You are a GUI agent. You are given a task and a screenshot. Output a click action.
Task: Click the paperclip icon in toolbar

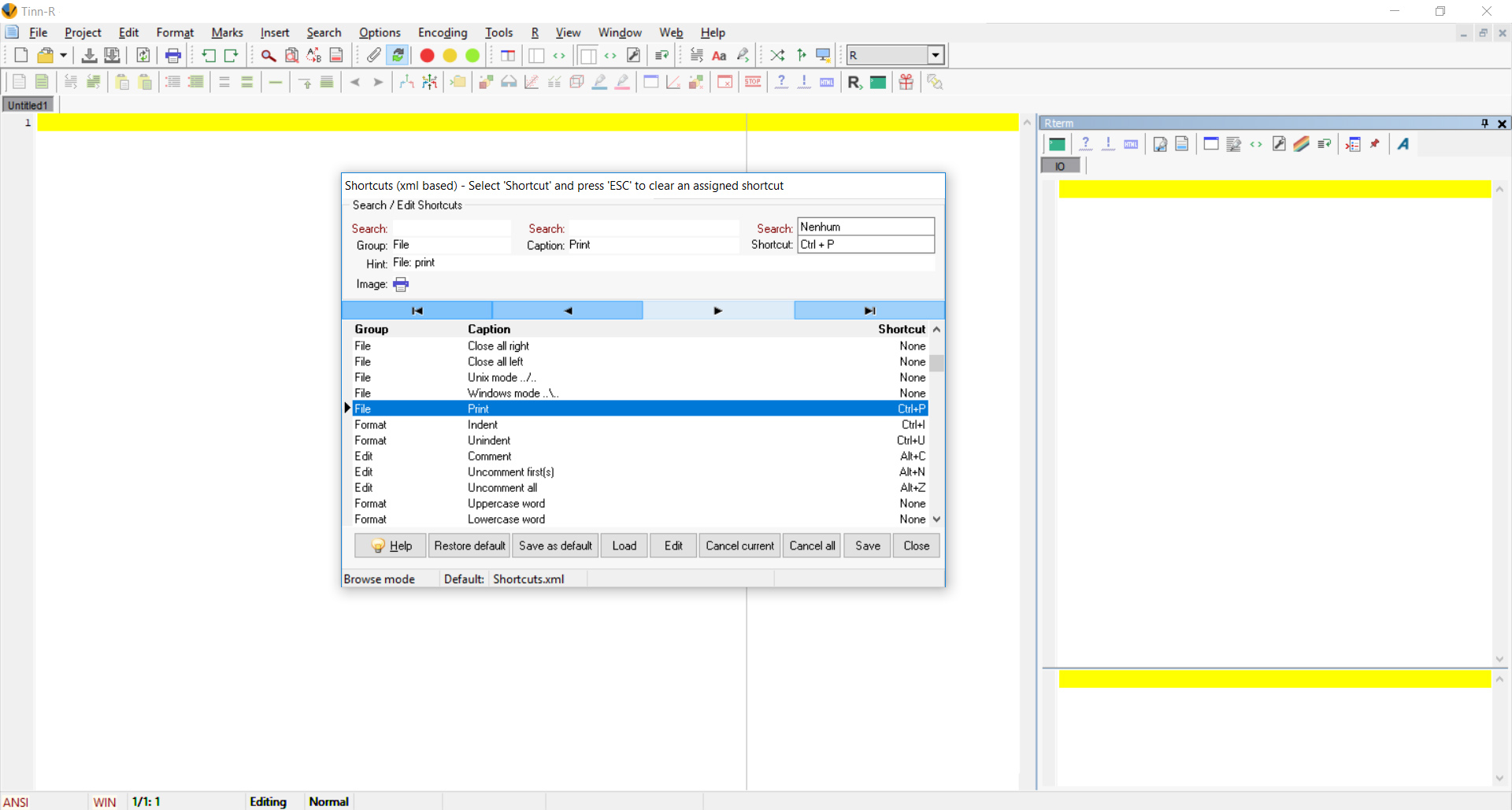pyautogui.click(x=373, y=55)
